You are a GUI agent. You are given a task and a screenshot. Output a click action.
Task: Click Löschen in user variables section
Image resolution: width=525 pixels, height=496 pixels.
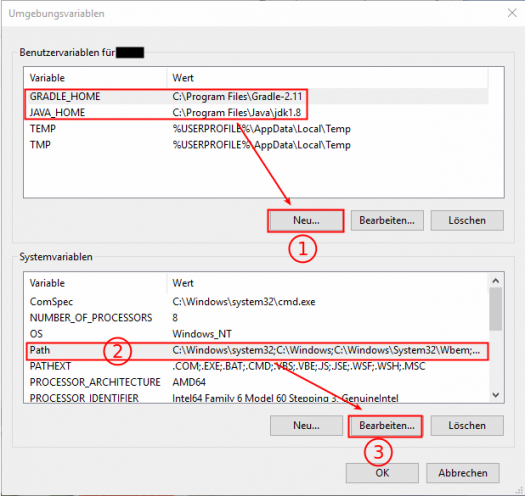pos(467,220)
